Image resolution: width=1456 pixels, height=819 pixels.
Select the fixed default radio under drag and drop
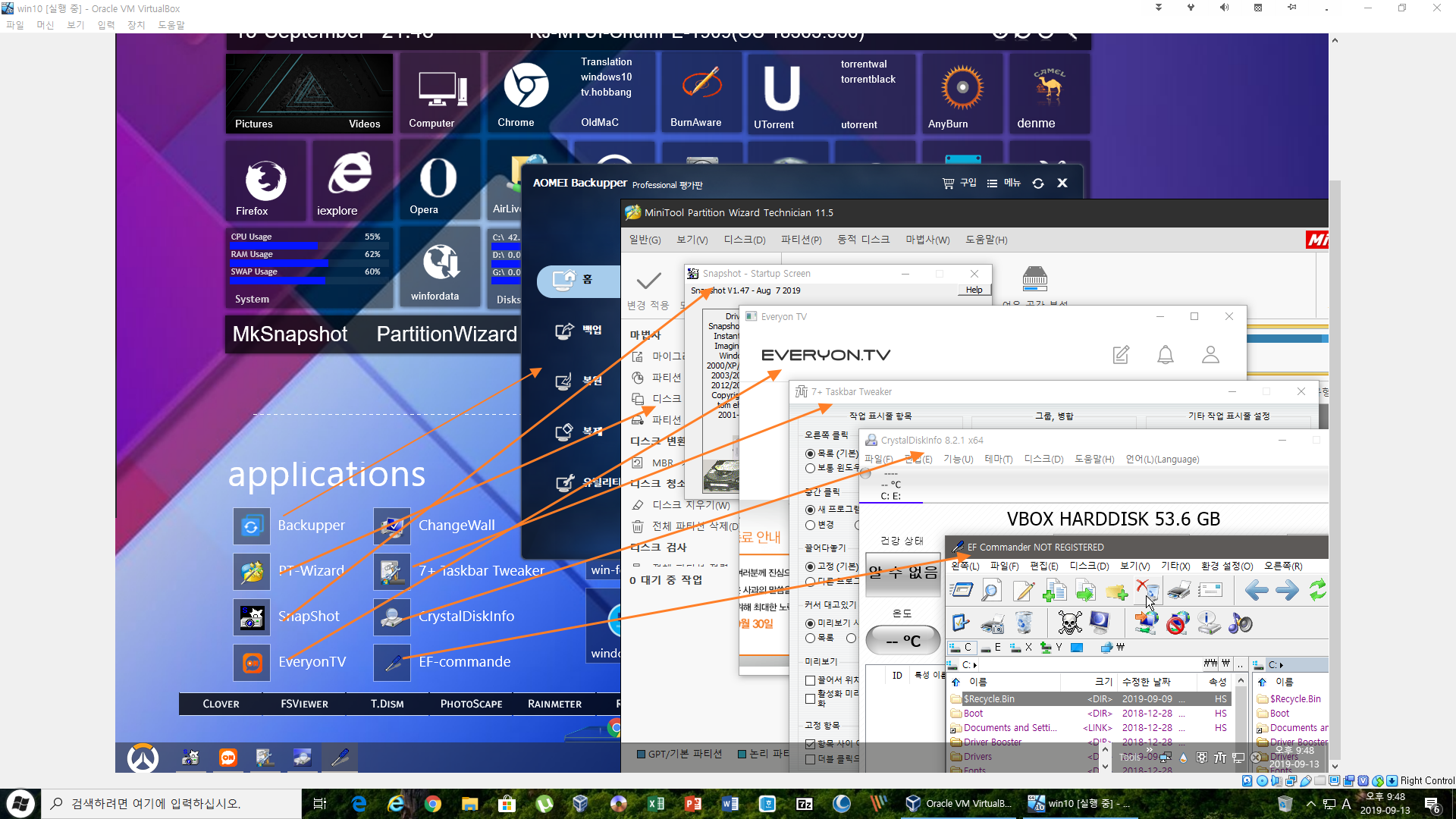pyautogui.click(x=810, y=566)
